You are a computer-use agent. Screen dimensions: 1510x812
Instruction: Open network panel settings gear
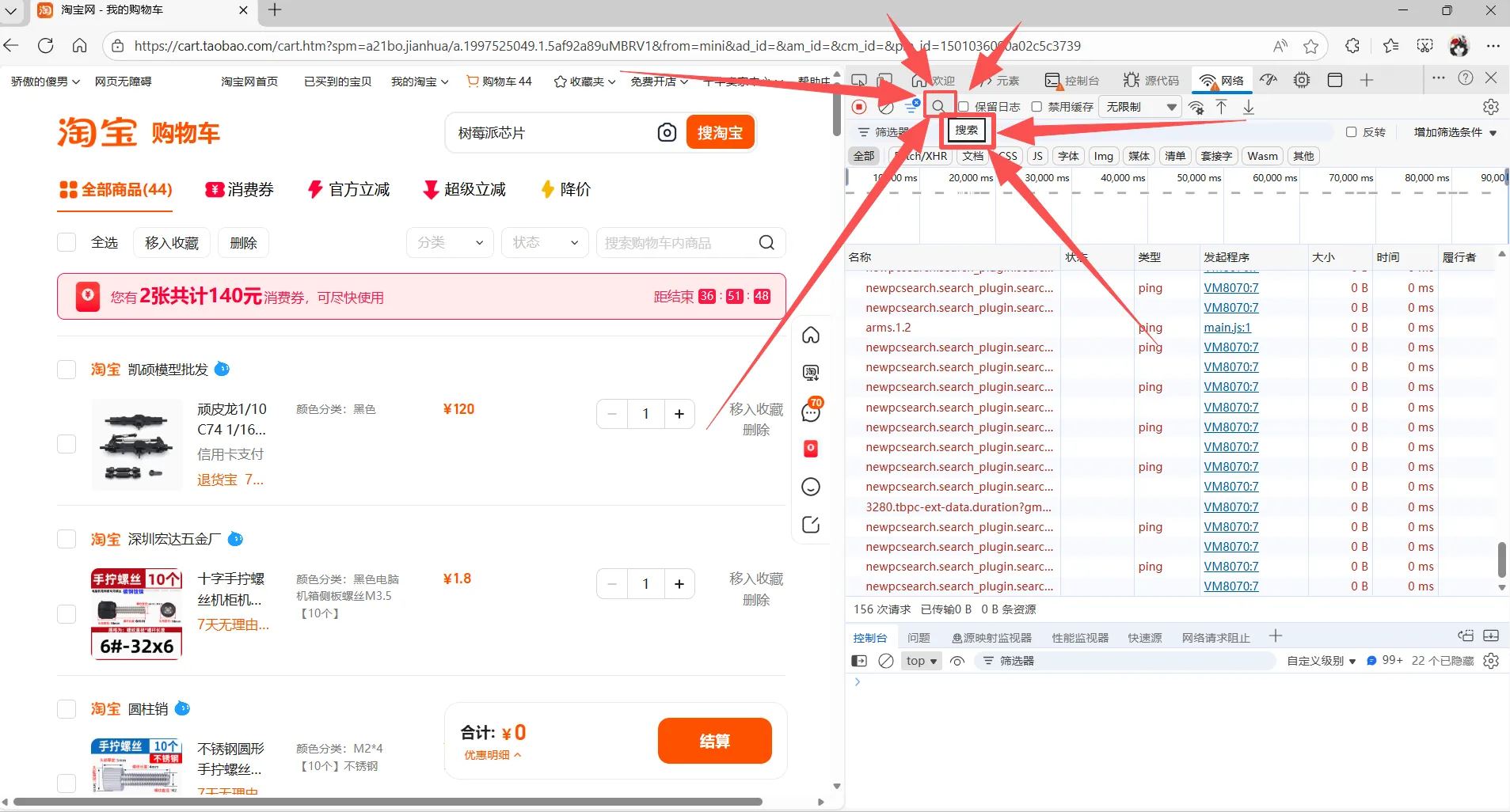[1491, 107]
